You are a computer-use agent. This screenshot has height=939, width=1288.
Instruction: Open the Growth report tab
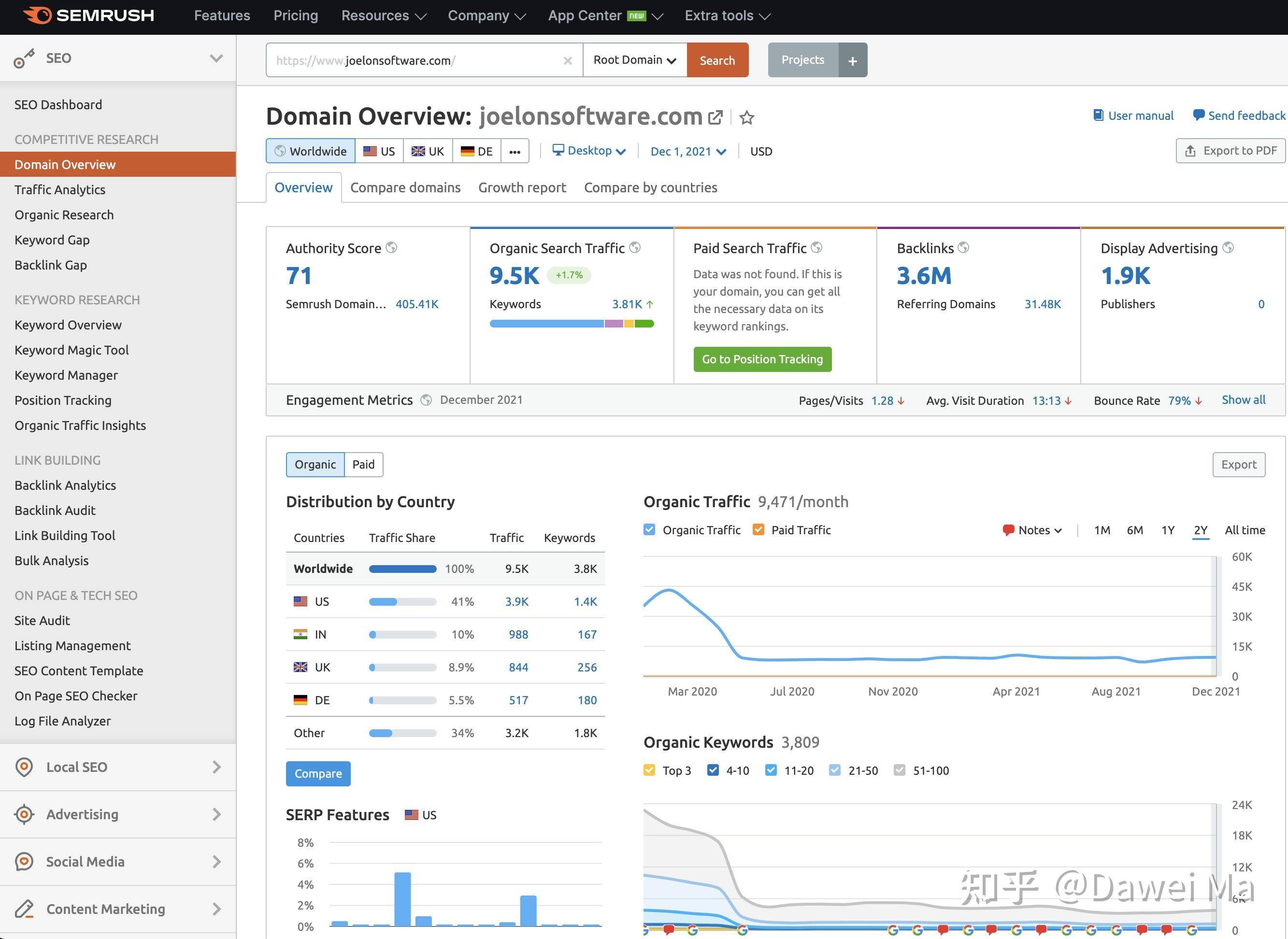[522, 187]
